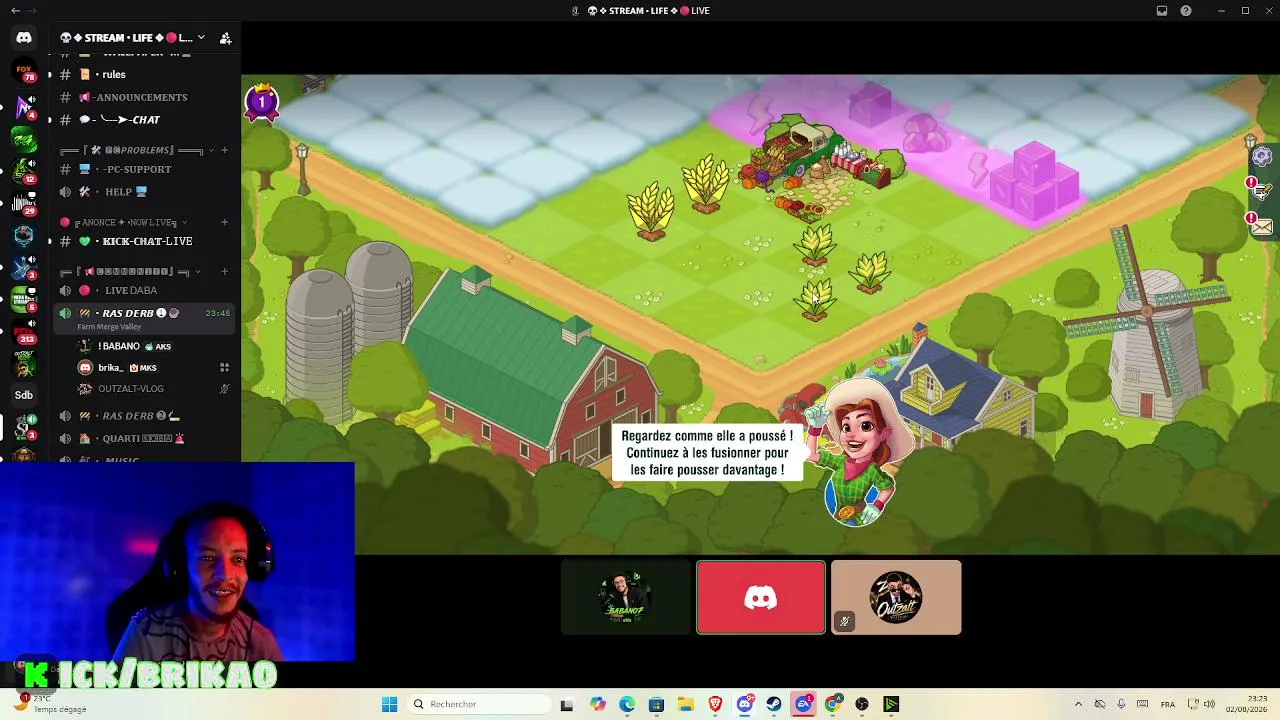Open Microsoft Edge from the taskbar

[627, 704]
